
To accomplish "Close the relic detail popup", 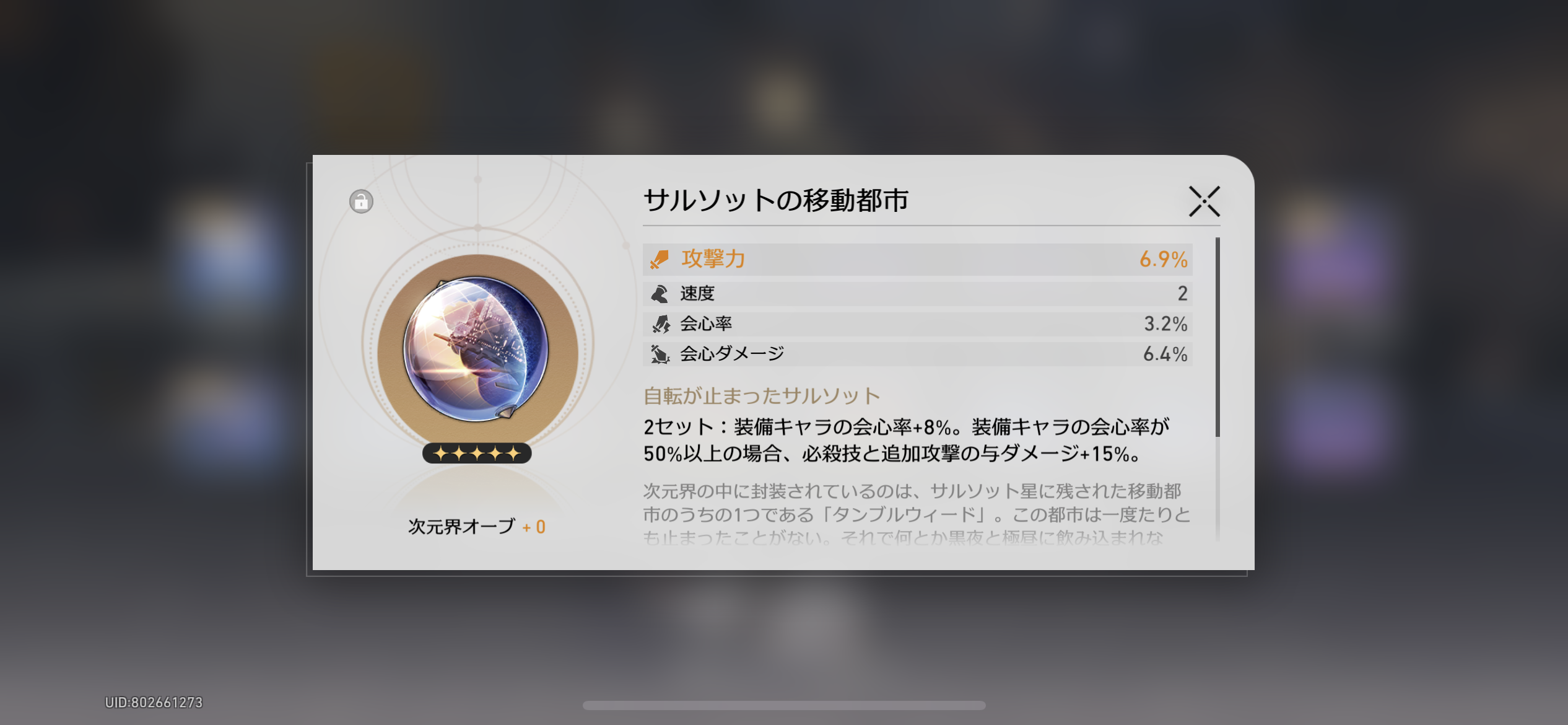I will [x=1204, y=201].
